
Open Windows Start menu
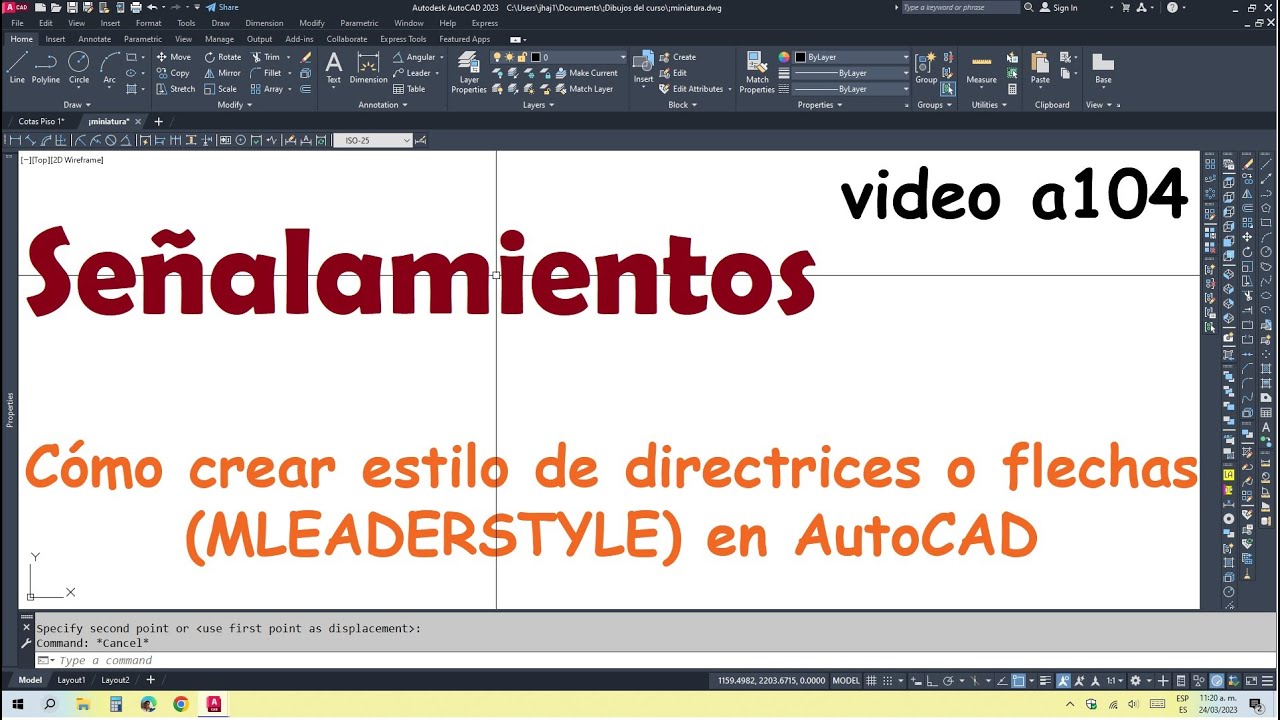click(17, 704)
